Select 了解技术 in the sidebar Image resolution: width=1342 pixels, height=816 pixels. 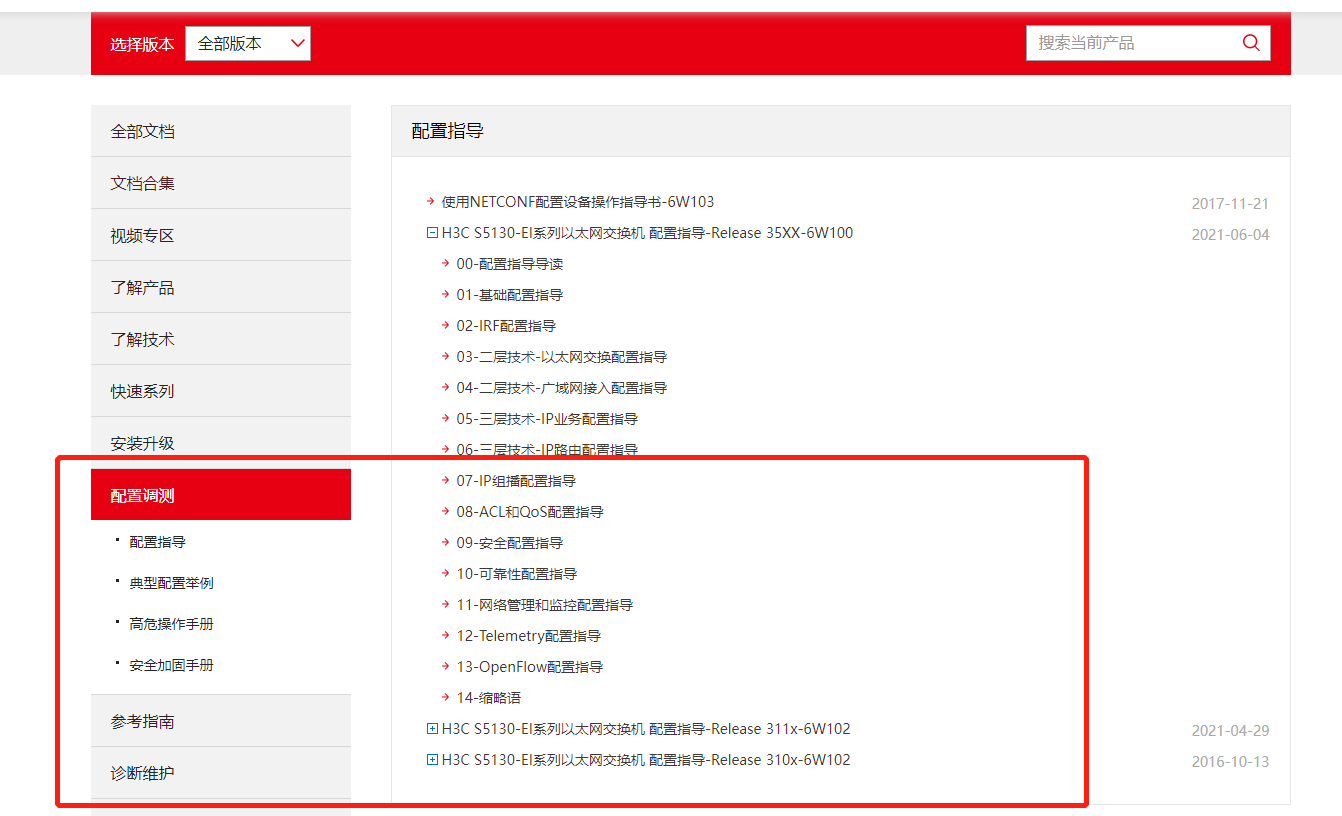click(x=221, y=339)
